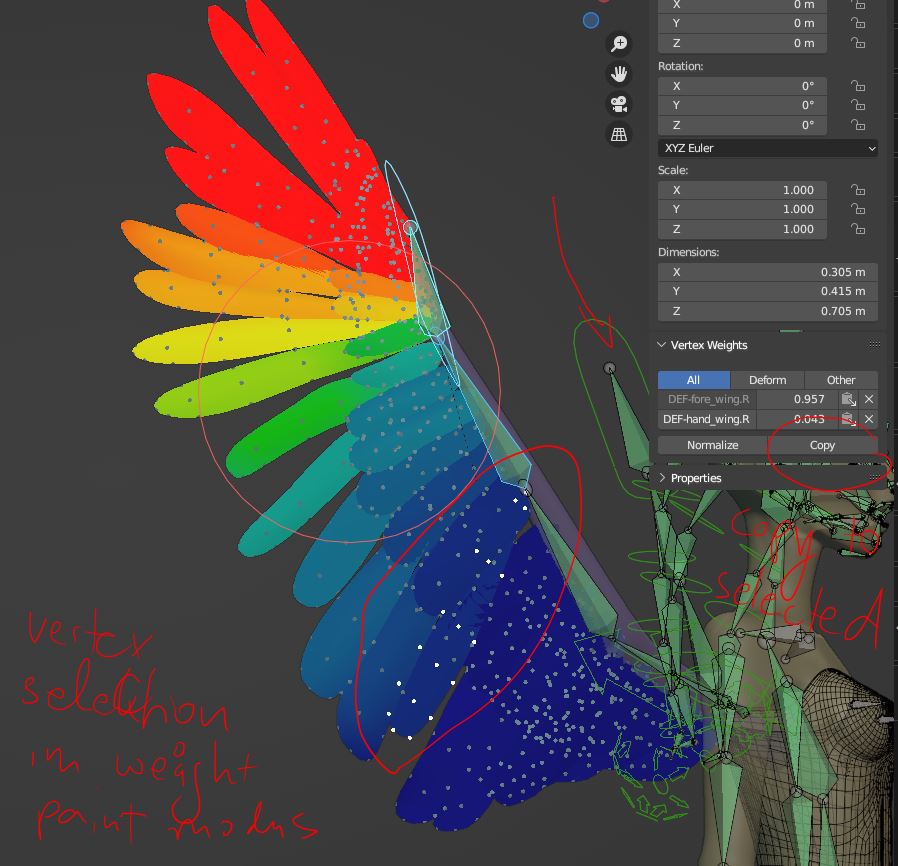
Task: Switch to the Deform weights tab
Action: [767, 380]
